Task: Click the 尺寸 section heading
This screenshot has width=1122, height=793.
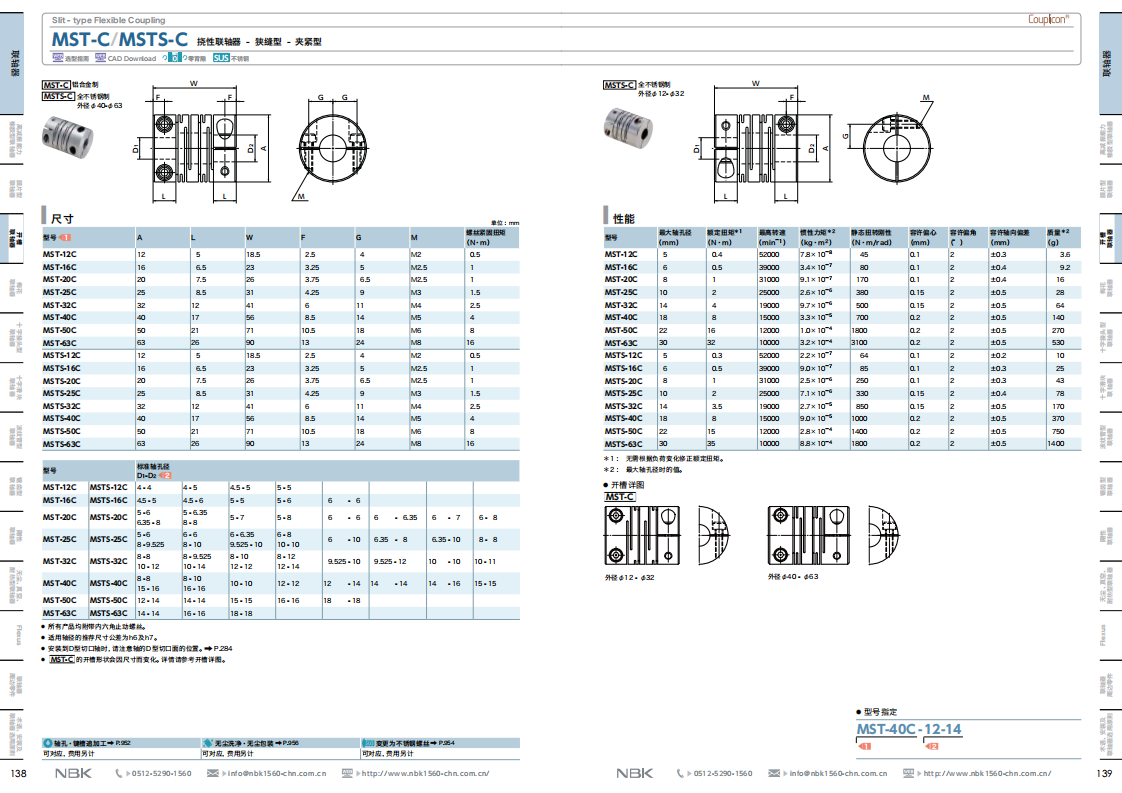Action: (x=62, y=218)
